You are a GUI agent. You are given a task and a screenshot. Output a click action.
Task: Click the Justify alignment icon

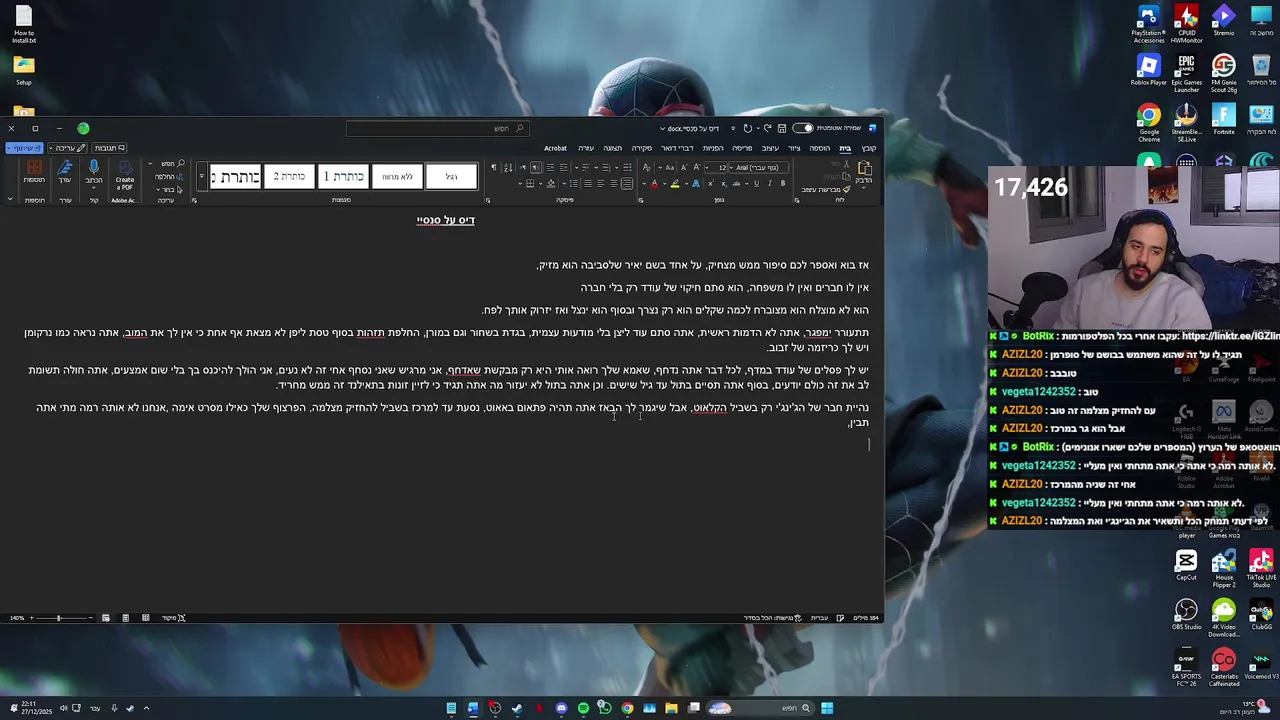click(x=588, y=183)
